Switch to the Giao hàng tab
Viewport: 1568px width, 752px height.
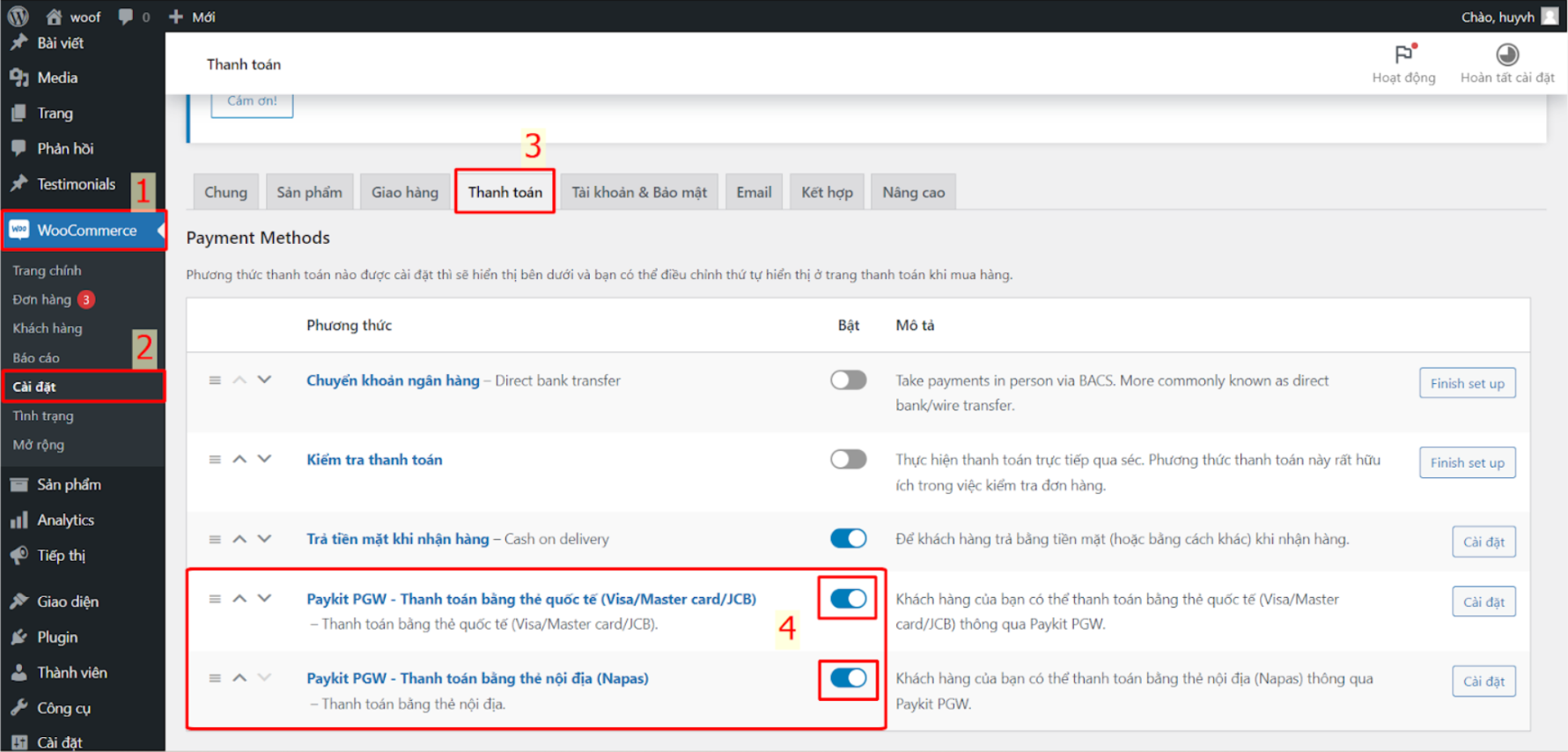[404, 192]
